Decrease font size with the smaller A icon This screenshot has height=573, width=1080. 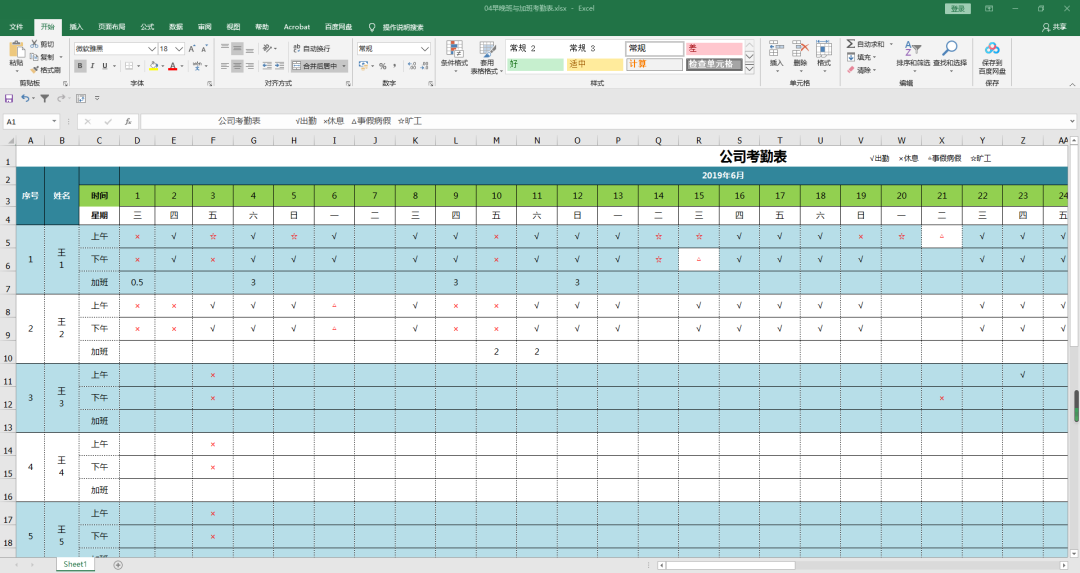205,49
